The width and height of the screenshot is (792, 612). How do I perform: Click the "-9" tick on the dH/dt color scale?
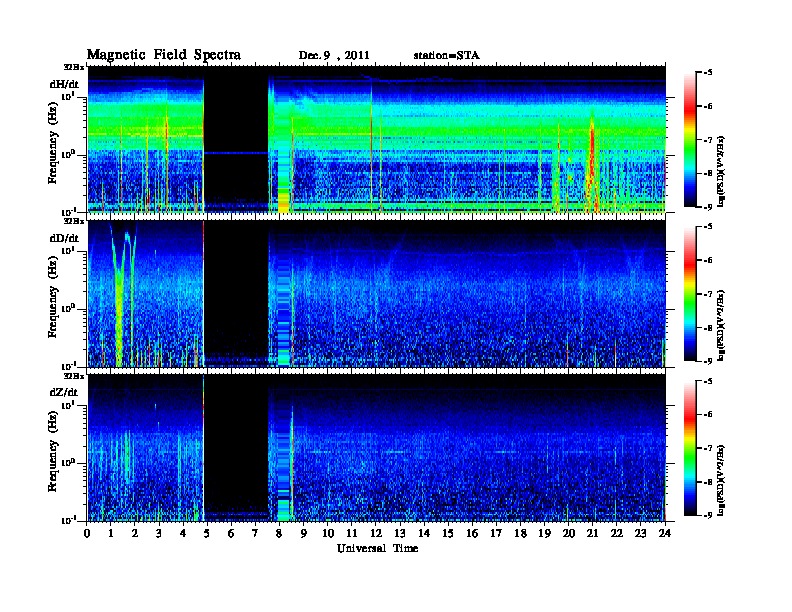coord(708,207)
